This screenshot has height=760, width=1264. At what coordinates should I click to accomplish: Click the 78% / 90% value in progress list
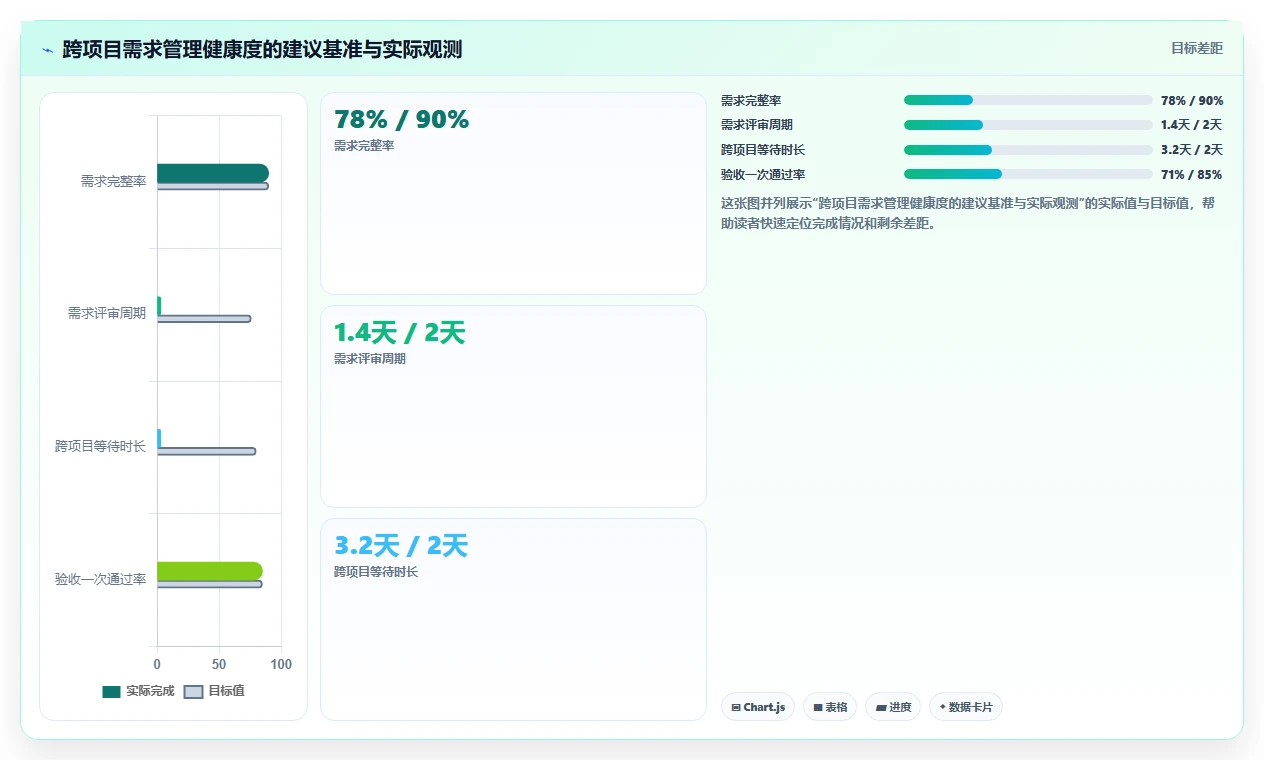(x=1192, y=100)
